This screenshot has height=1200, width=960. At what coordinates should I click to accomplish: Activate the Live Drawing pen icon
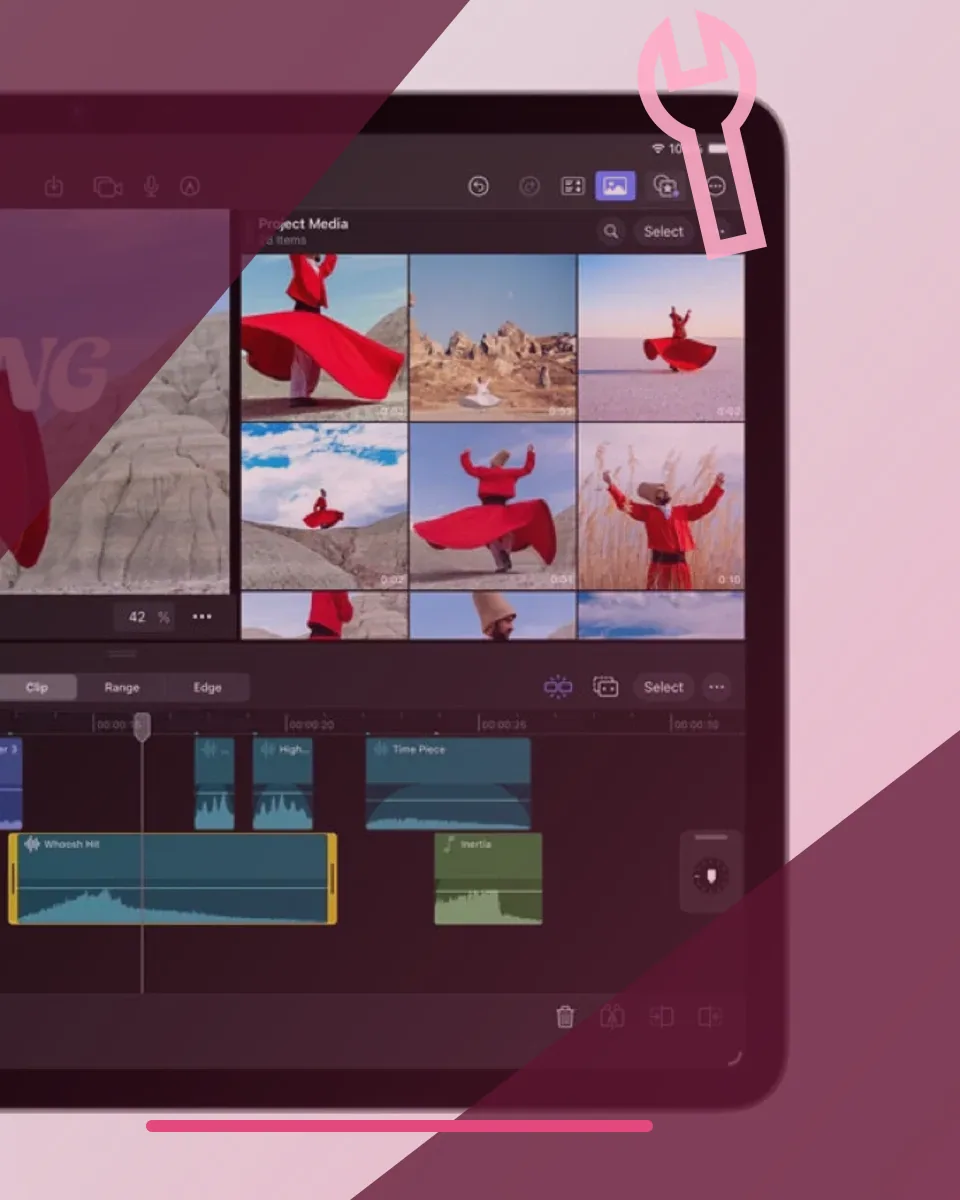[x=190, y=187]
